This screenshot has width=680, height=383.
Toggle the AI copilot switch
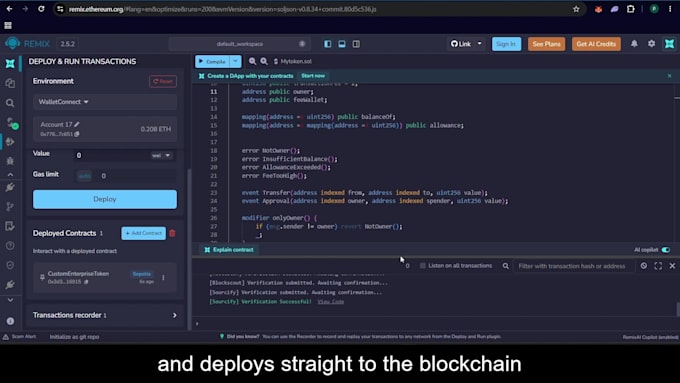(x=666, y=250)
